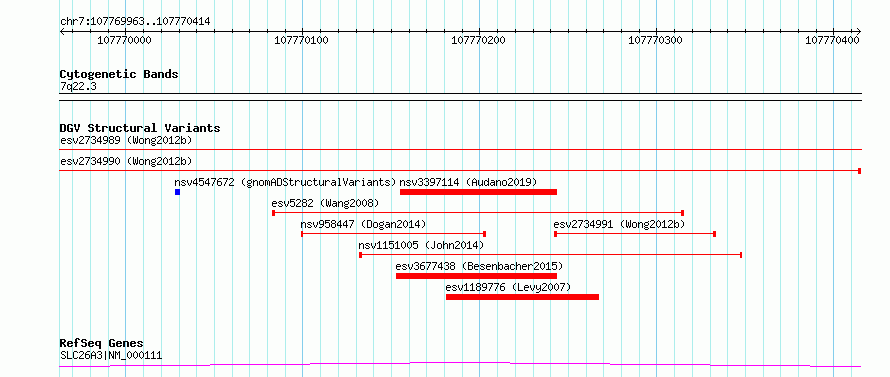Click the magenta SLC26A3 gene line

pyautogui.click(x=460, y=364)
